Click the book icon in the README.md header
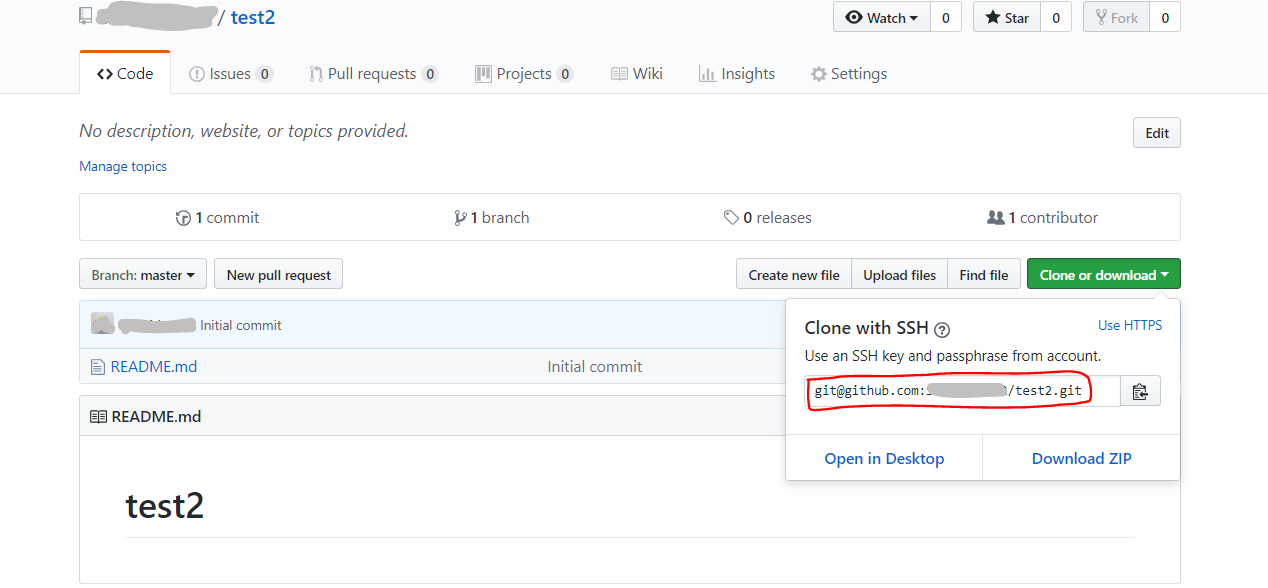The image size is (1268, 588). click(x=98, y=416)
